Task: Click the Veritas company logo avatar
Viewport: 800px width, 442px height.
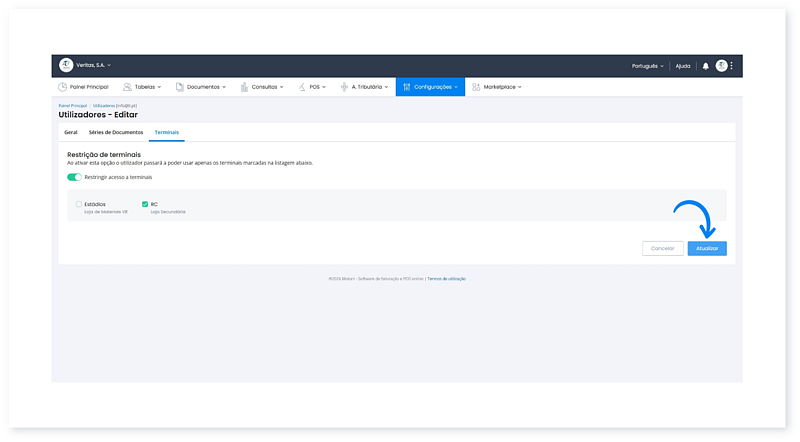Action: (x=66, y=66)
